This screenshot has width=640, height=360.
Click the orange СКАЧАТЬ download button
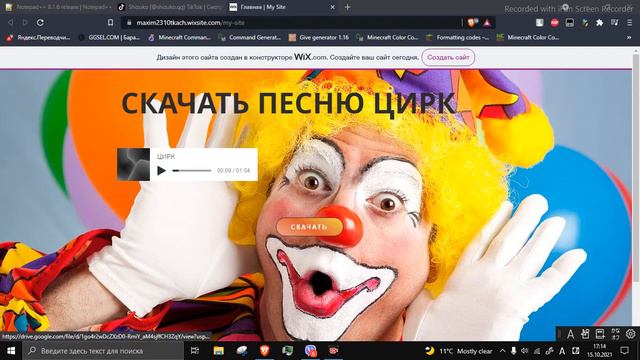309,227
